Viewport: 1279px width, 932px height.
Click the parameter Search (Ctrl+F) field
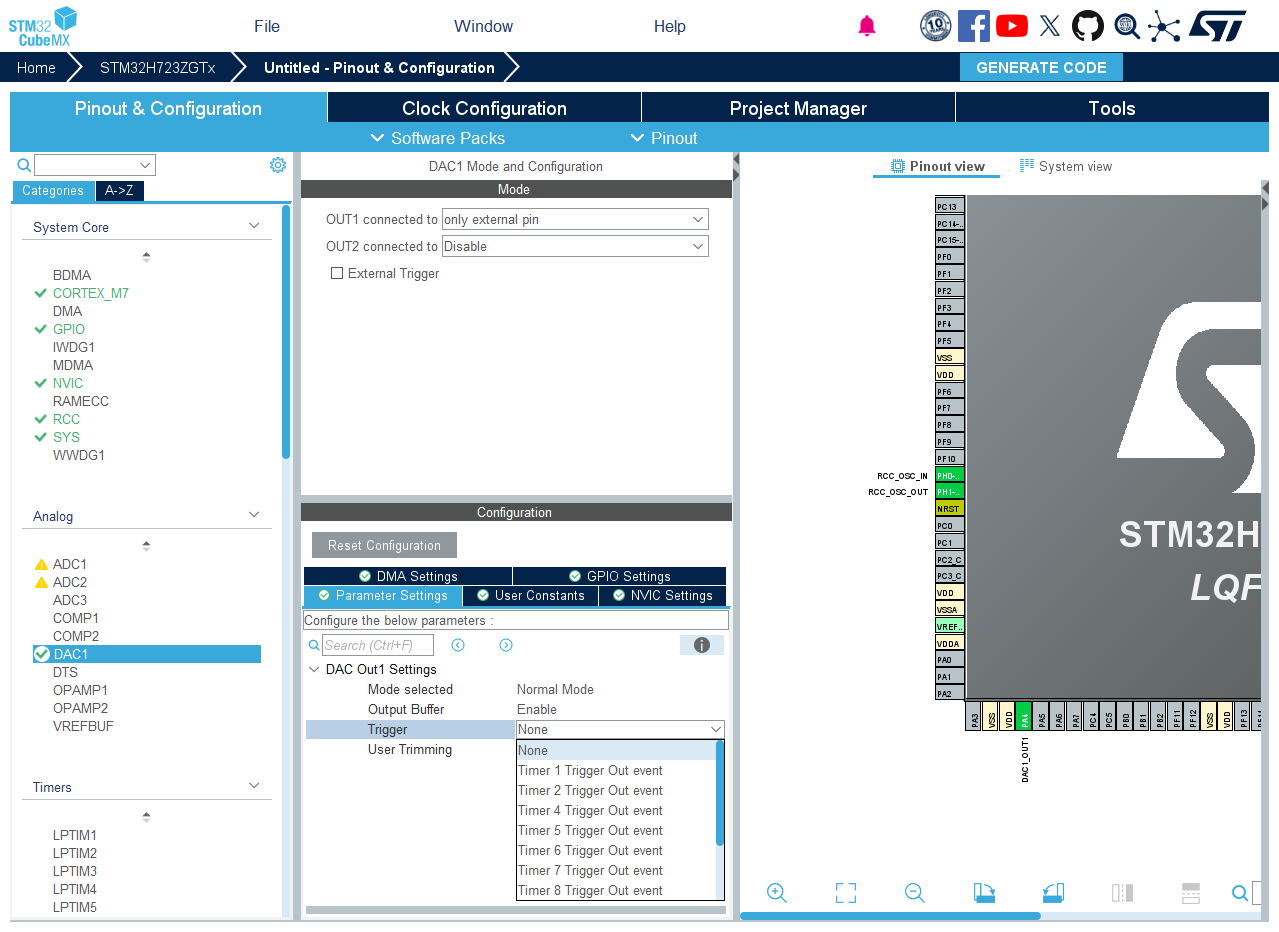click(x=378, y=645)
